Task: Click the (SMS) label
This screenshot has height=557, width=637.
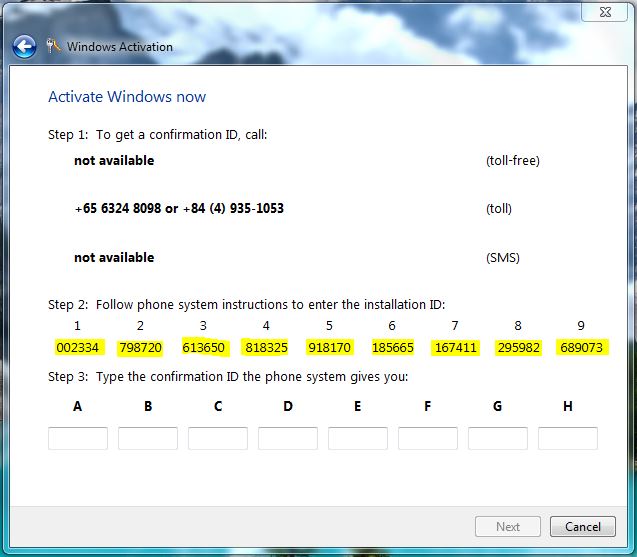Action: pyautogui.click(x=503, y=258)
